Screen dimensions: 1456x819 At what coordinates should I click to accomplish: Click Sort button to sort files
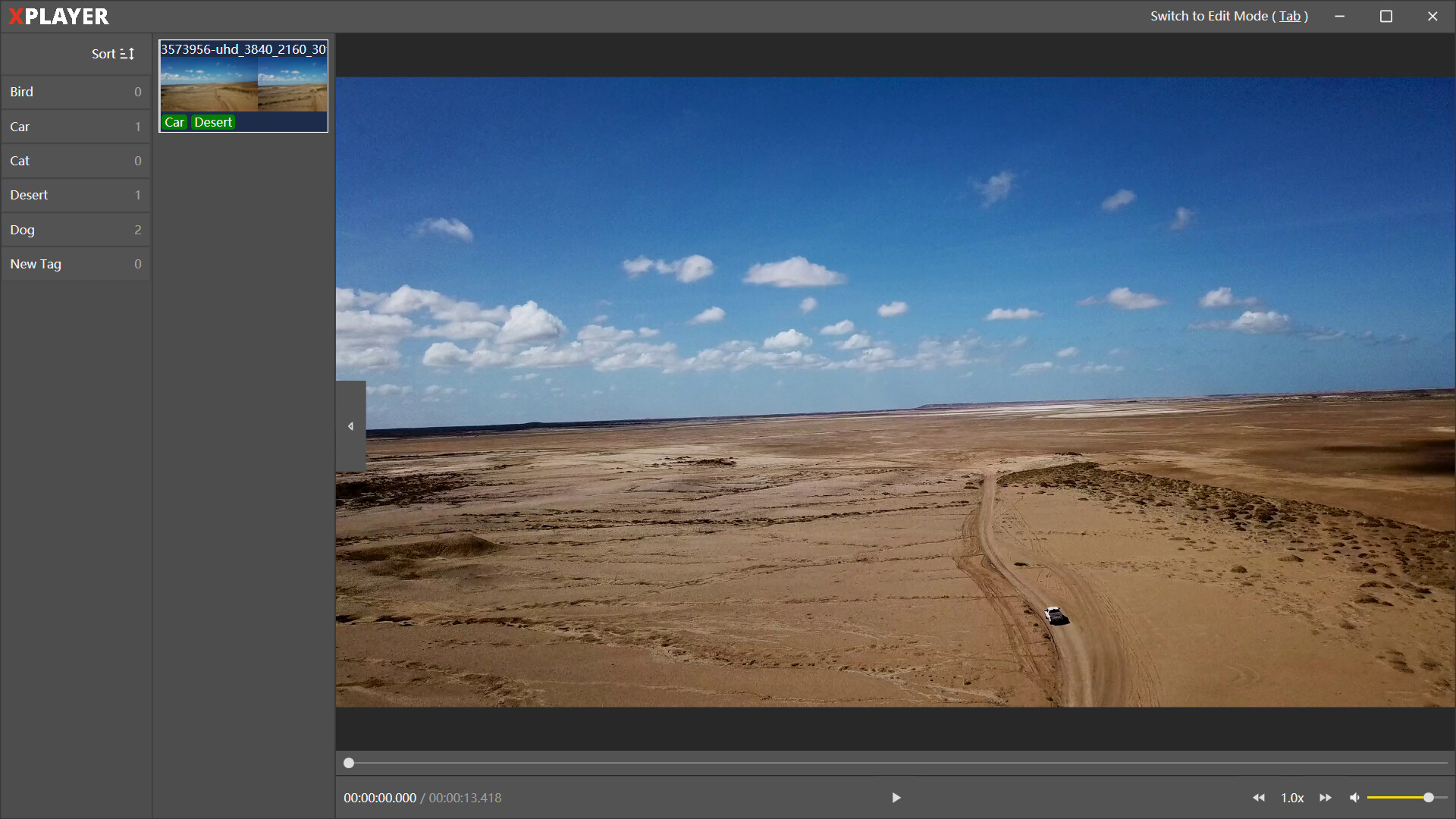tap(113, 54)
